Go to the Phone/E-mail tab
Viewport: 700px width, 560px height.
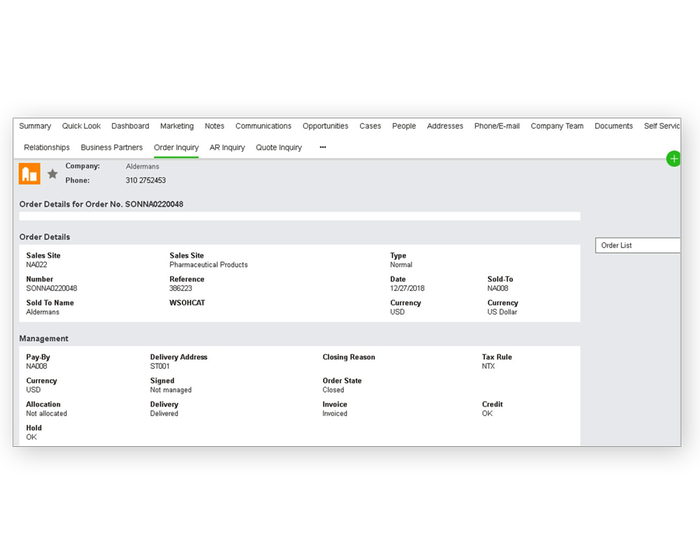[x=497, y=126]
